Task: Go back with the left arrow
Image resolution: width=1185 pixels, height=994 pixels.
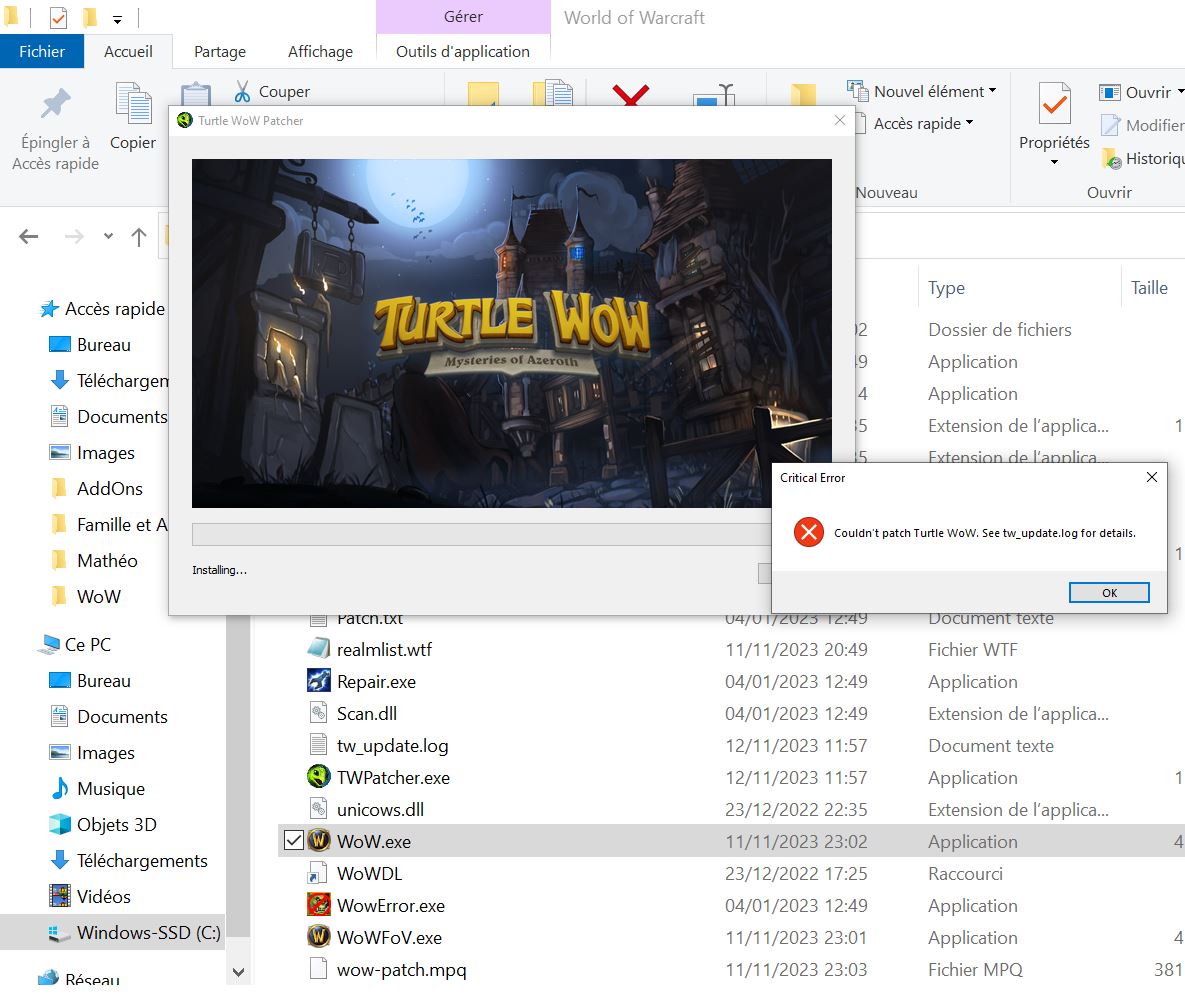Action: coord(29,237)
